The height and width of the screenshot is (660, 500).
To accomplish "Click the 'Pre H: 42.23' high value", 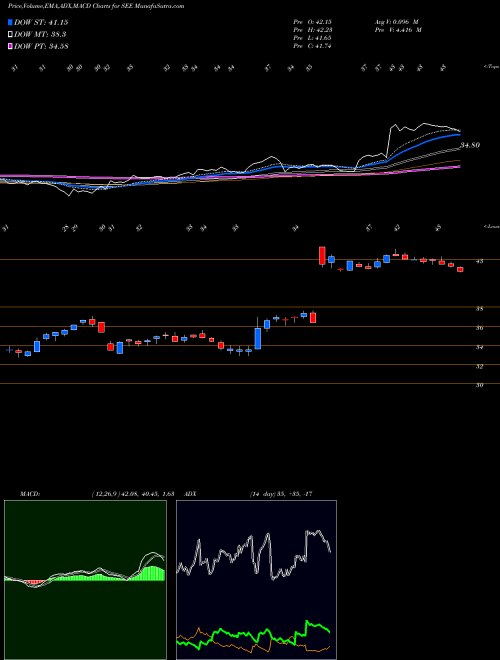I will [314, 30].
